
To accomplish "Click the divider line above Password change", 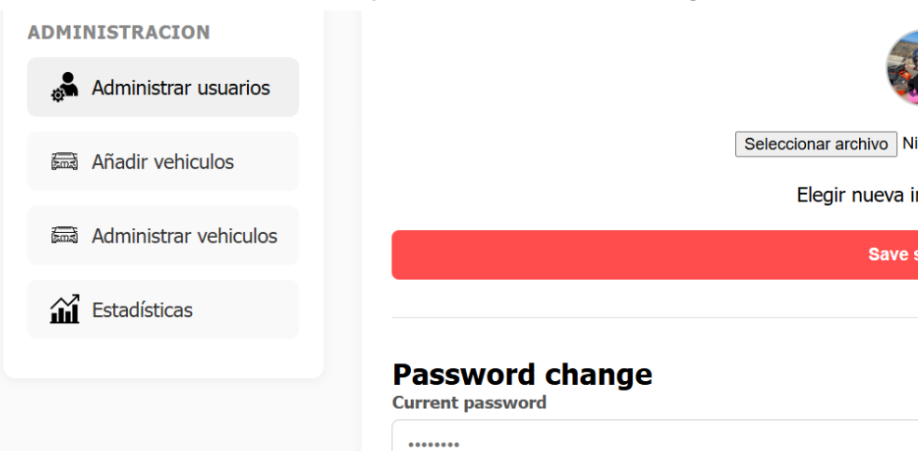I will click(654, 318).
